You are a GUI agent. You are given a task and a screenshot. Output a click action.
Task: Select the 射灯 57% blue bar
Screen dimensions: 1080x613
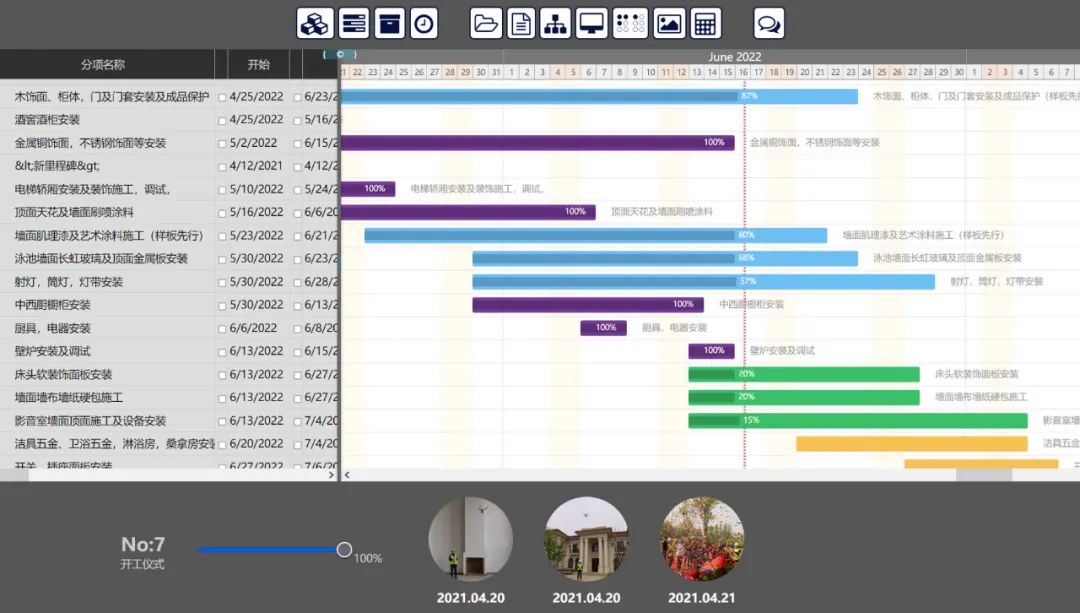(x=703, y=282)
